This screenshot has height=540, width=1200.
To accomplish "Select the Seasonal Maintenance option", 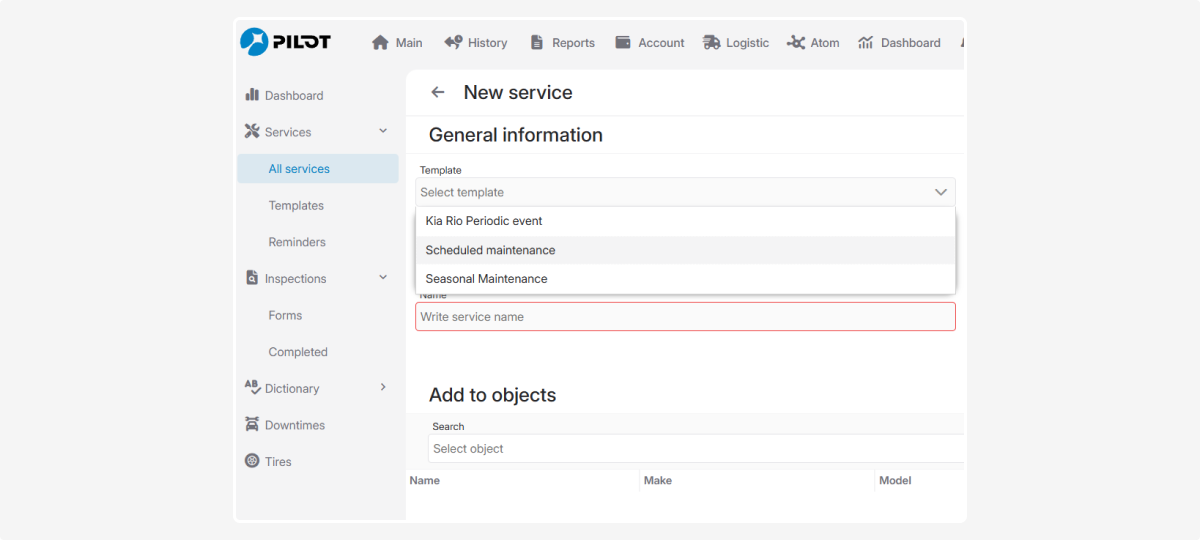I will 486,279.
